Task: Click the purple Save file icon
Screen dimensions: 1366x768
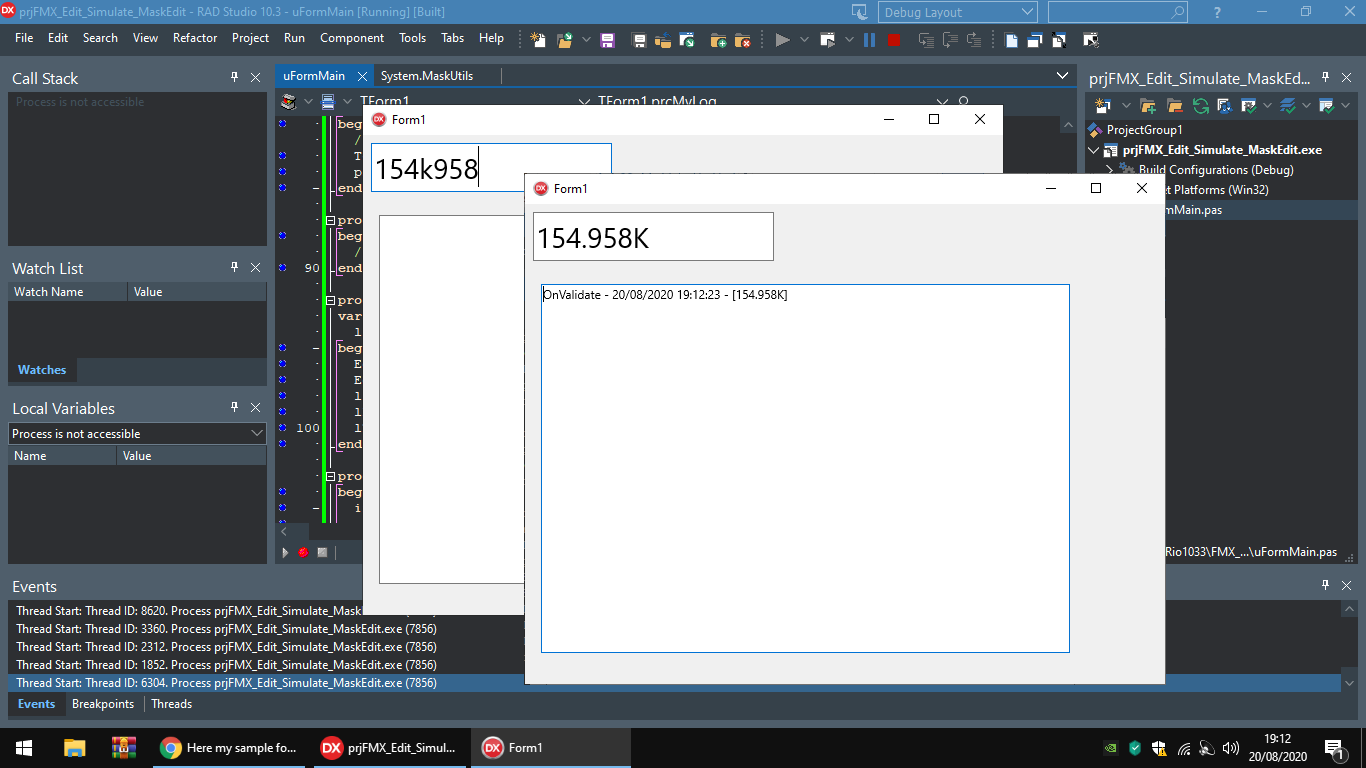Action: [607, 40]
